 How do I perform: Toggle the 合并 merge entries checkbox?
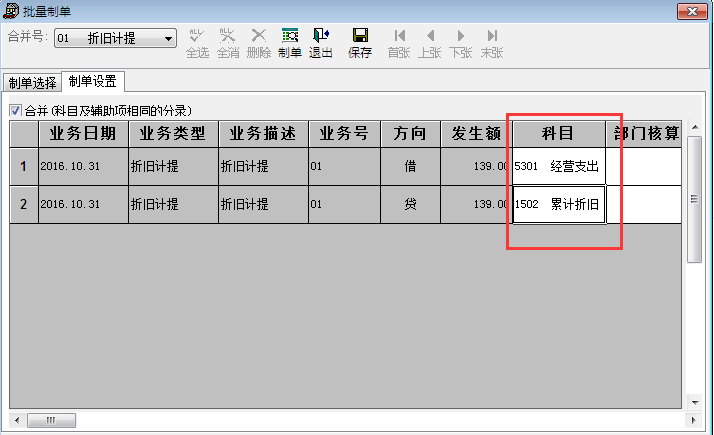(x=15, y=110)
